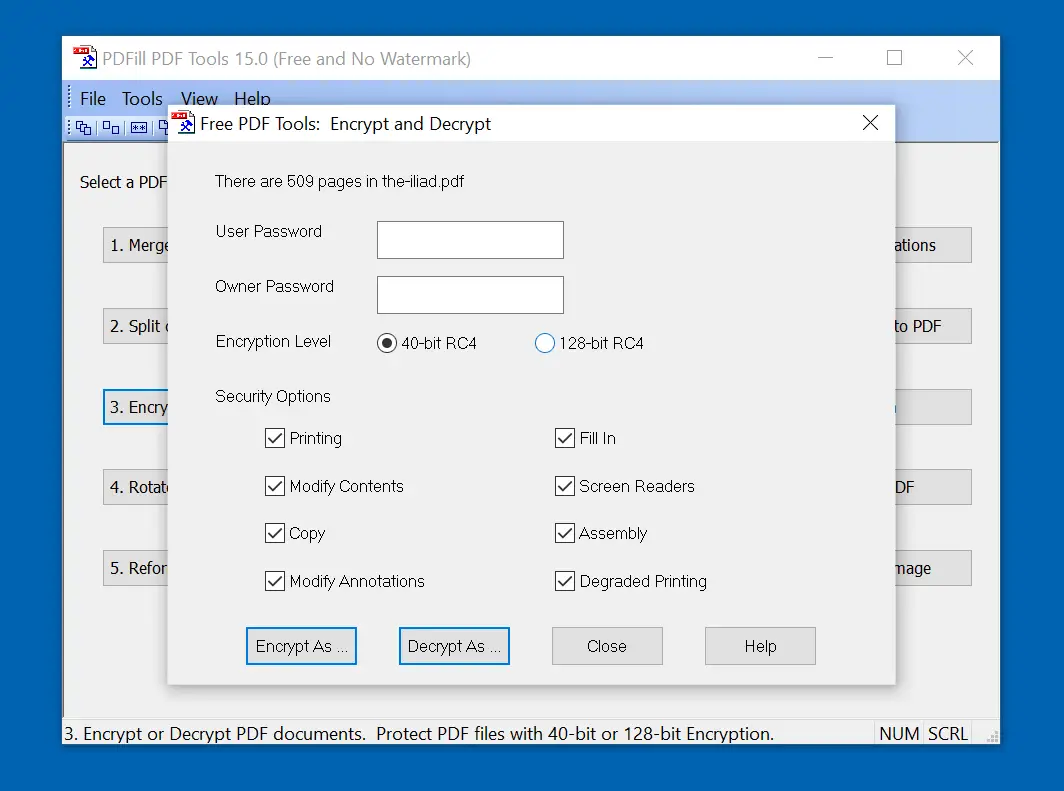Maximize the PDFill PDF Tools window
1064x791 pixels.
pyautogui.click(x=894, y=58)
